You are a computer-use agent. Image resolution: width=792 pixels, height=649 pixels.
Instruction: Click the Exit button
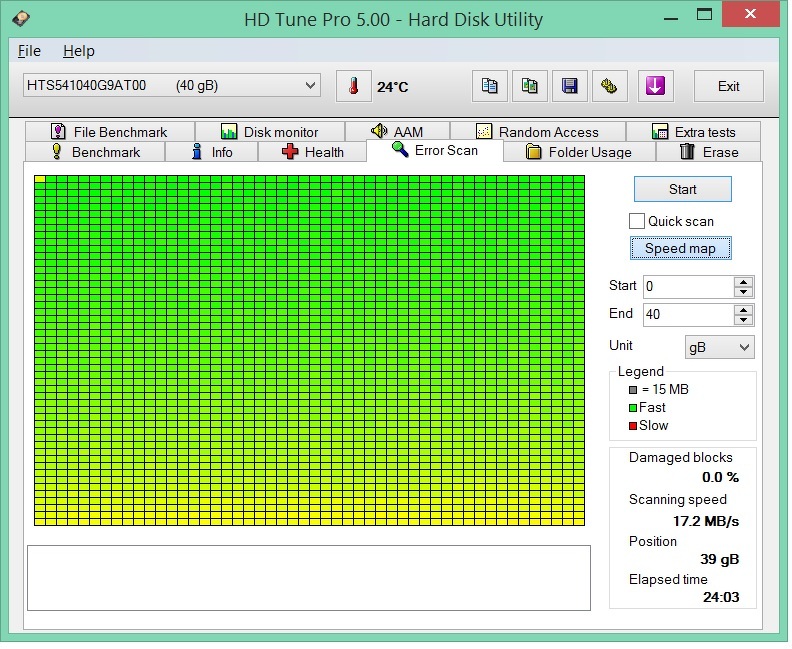pos(728,86)
